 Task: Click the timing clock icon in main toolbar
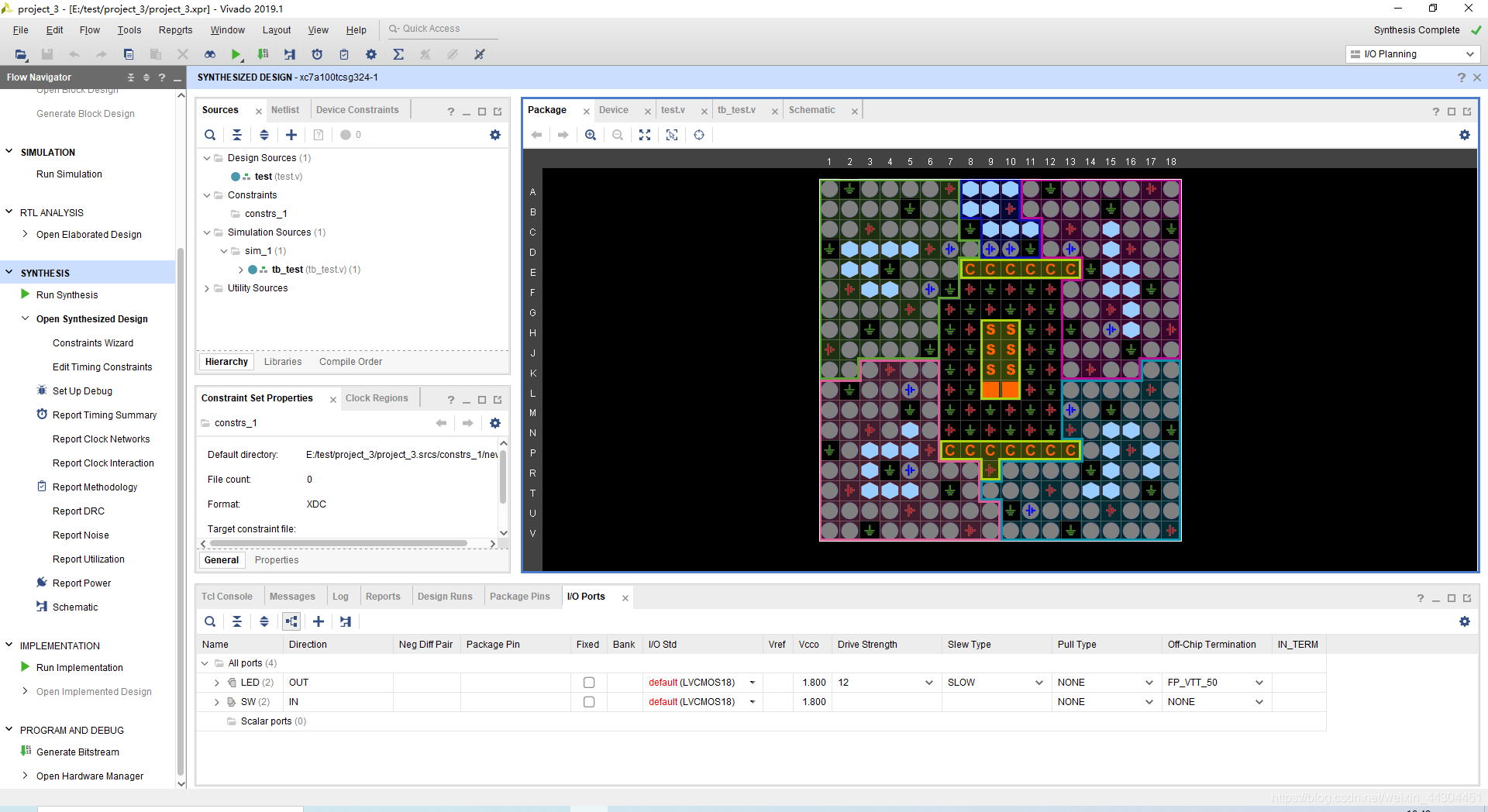click(317, 54)
